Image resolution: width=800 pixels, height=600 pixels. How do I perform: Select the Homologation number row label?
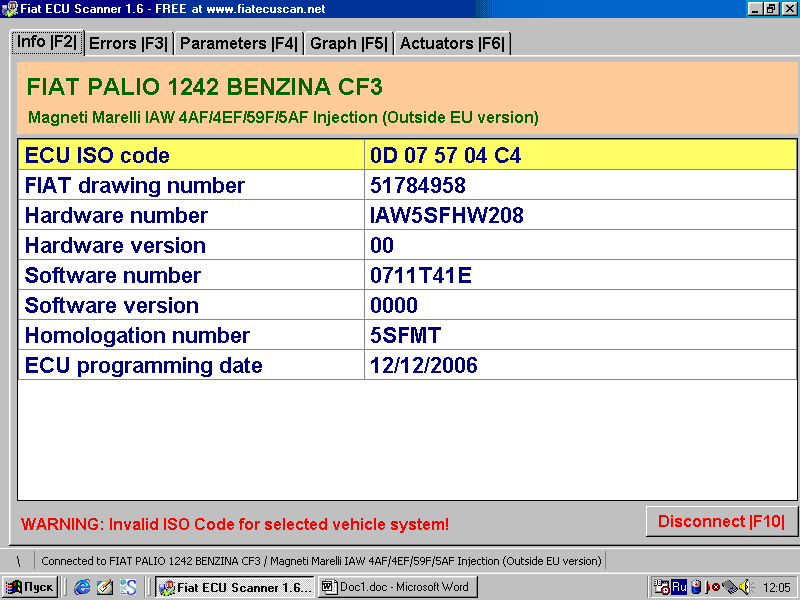(x=137, y=335)
